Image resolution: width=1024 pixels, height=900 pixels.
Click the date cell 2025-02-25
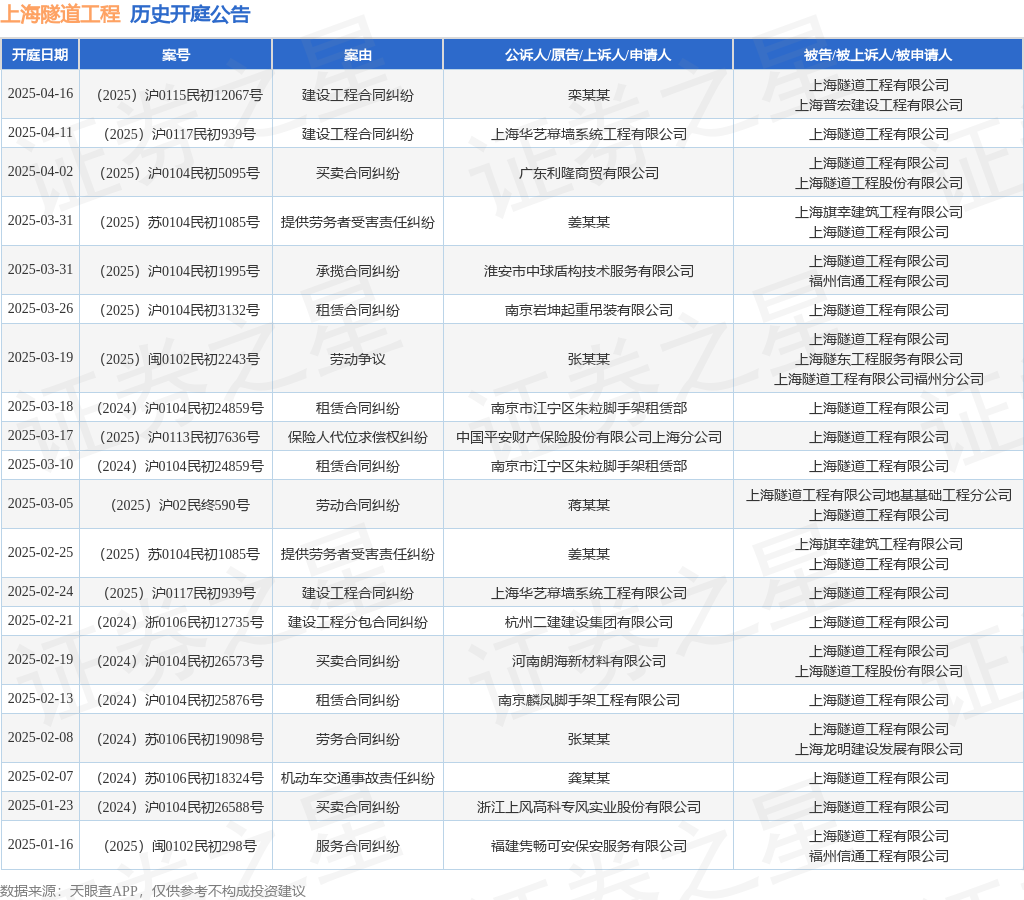click(x=40, y=552)
